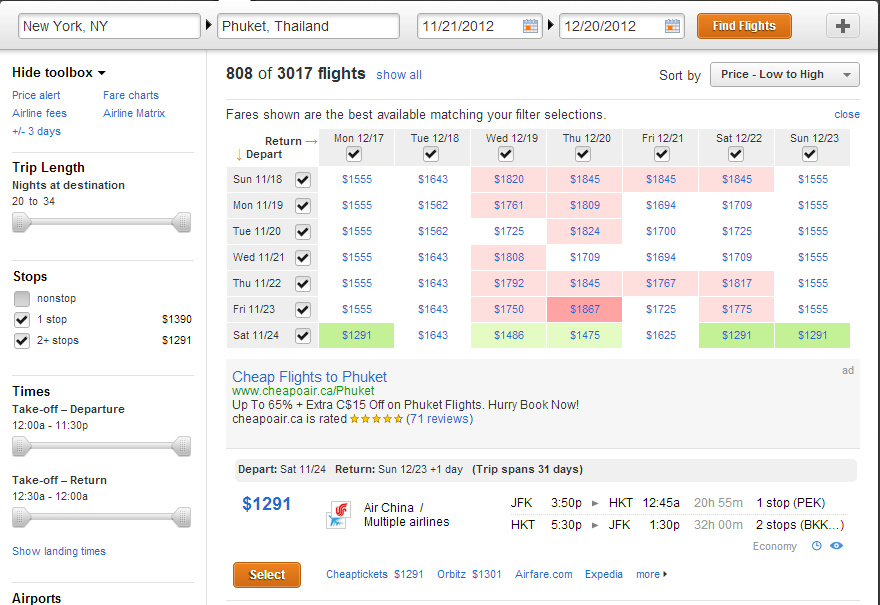Click the show all flights link

click(398, 75)
